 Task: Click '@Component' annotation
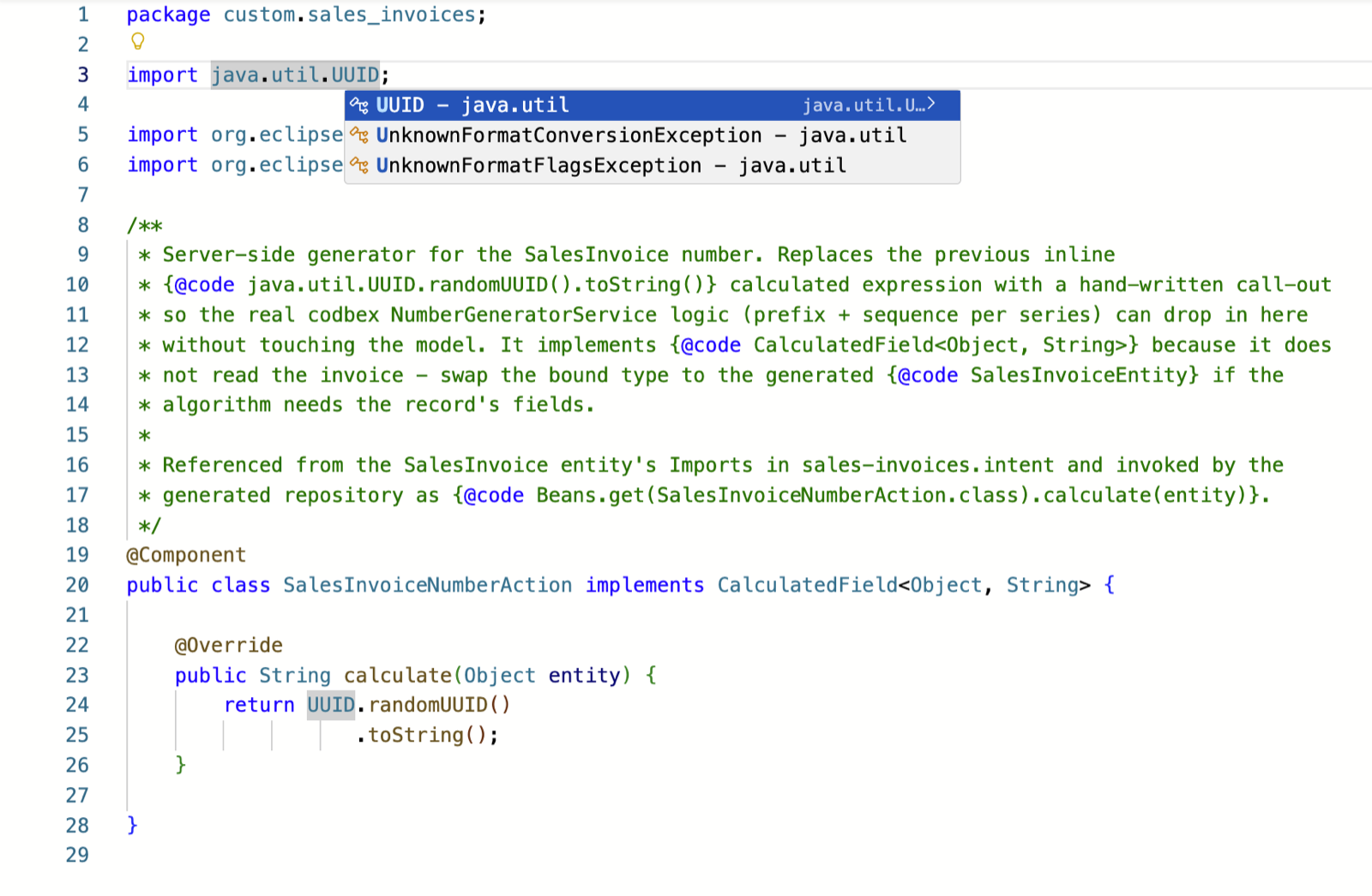(186, 555)
